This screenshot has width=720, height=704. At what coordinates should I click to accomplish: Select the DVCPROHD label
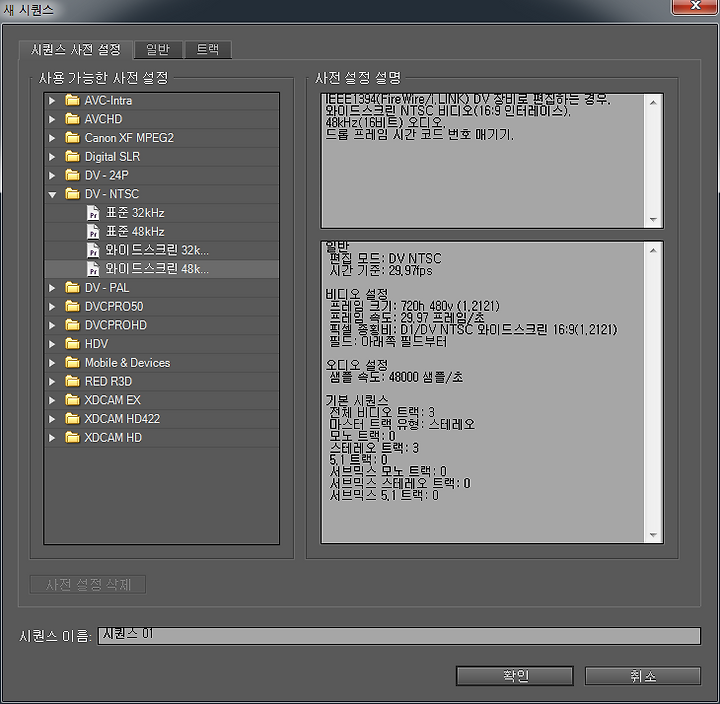[116, 325]
